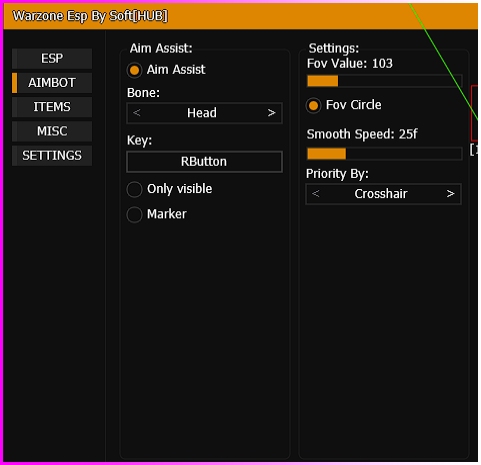Click the Bone: label

[143, 93]
